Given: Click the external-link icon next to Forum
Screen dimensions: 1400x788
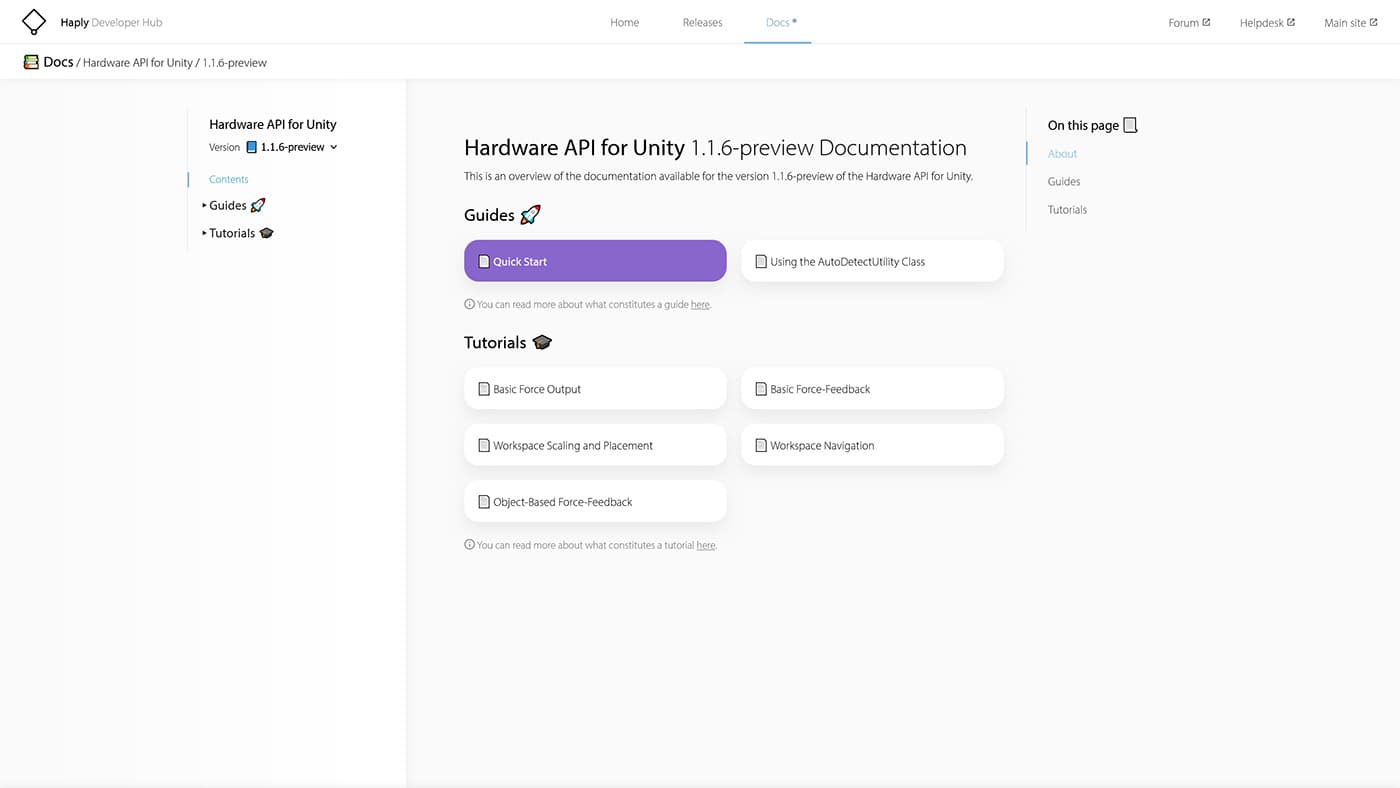Looking at the screenshot, I should pos(1208,21).
